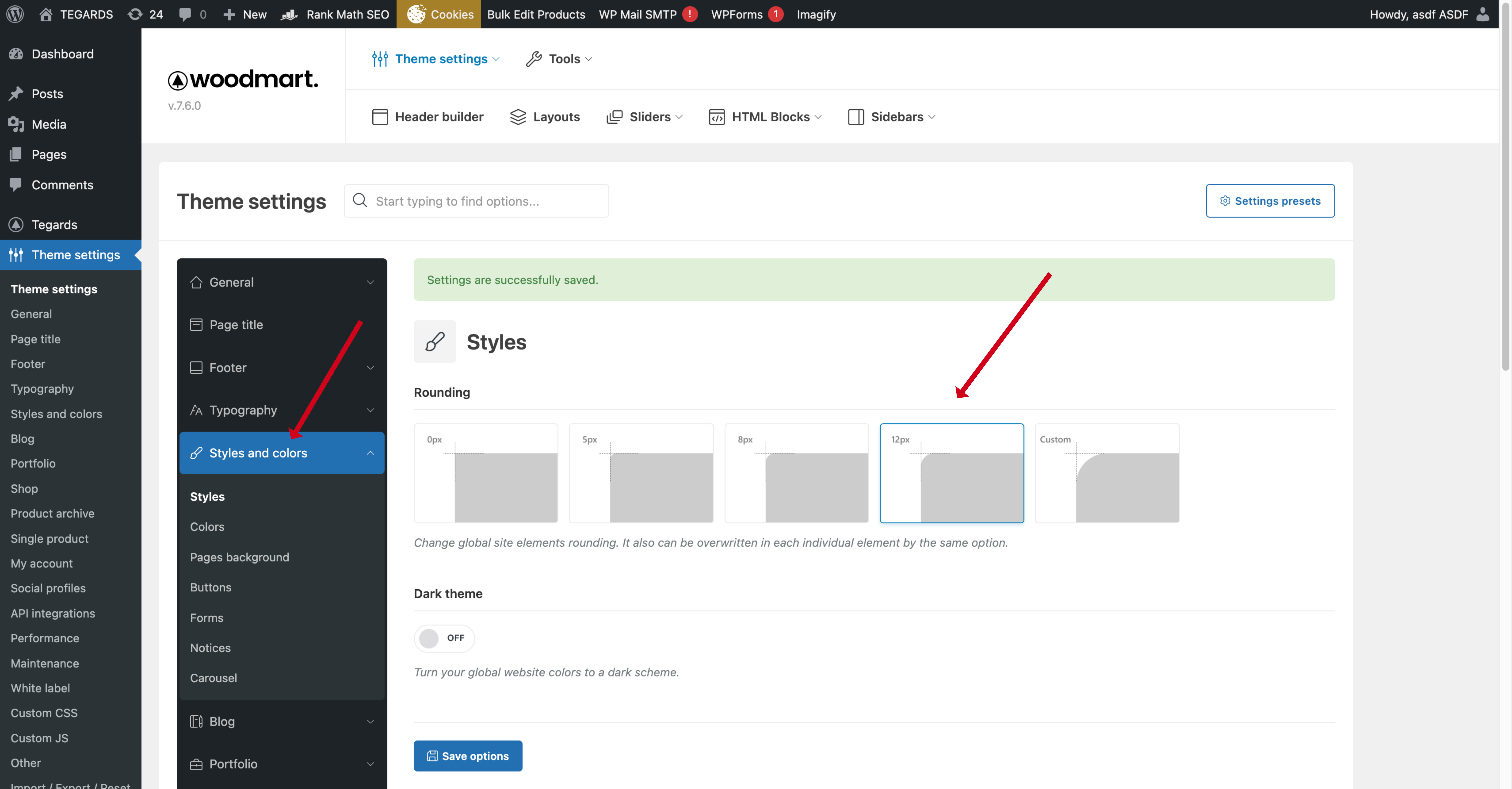Open Posts via the pin icon
Viewport: 1512px width, 789px height.
click(x=16, y=93)
